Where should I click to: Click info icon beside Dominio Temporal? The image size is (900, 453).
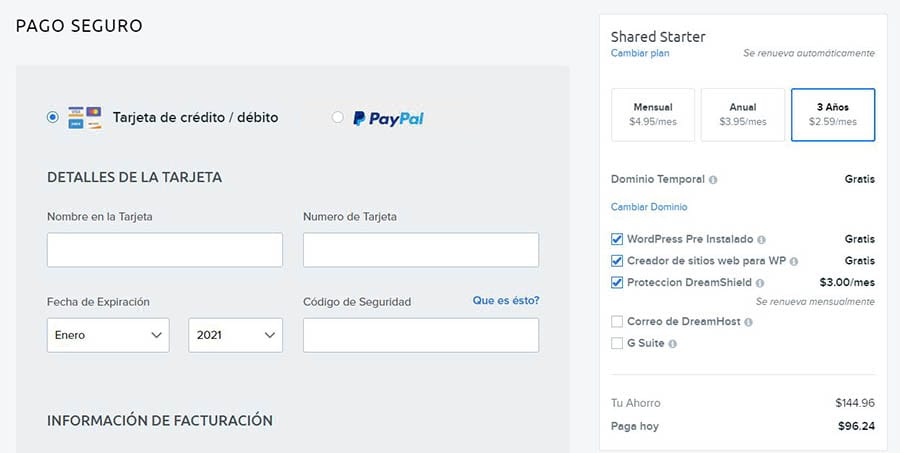coord(713,180)
